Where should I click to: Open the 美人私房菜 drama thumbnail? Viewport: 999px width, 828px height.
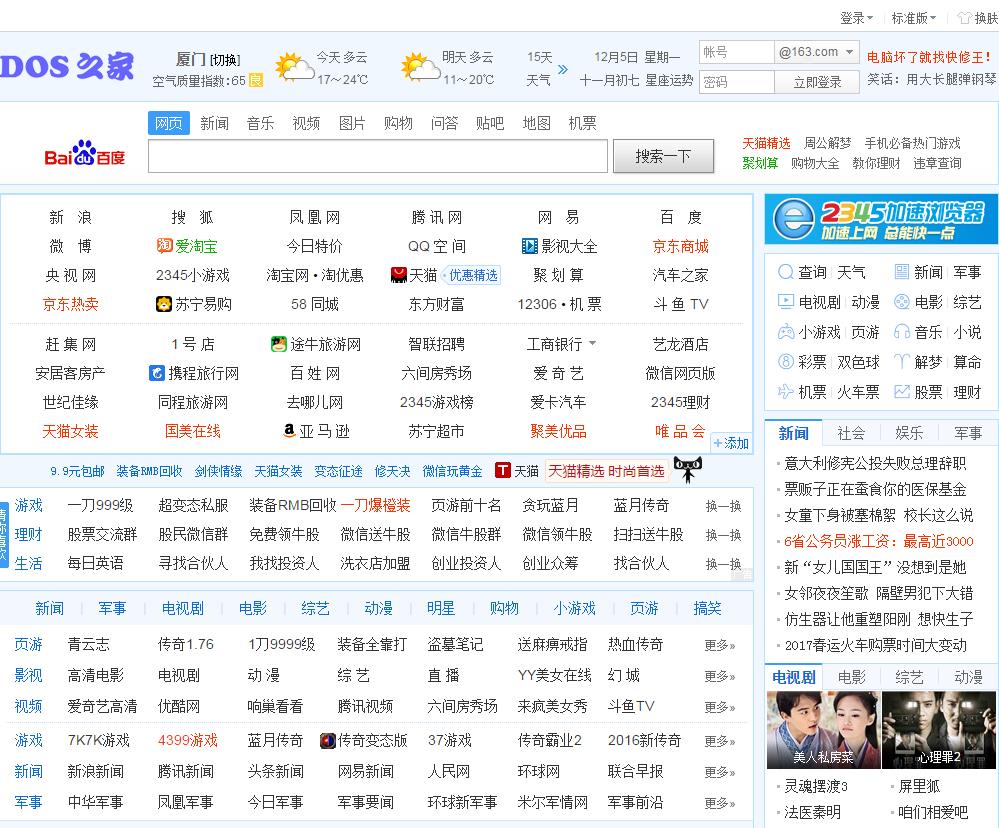(x=823, y=729)
